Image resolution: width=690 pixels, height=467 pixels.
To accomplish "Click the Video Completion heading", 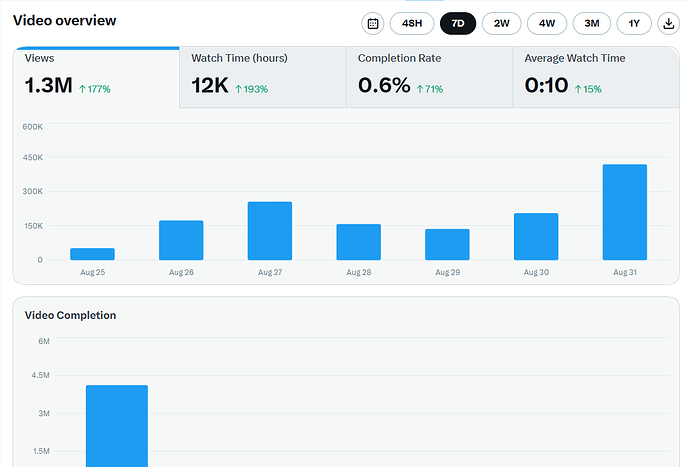I will click(x=70, y=315).
